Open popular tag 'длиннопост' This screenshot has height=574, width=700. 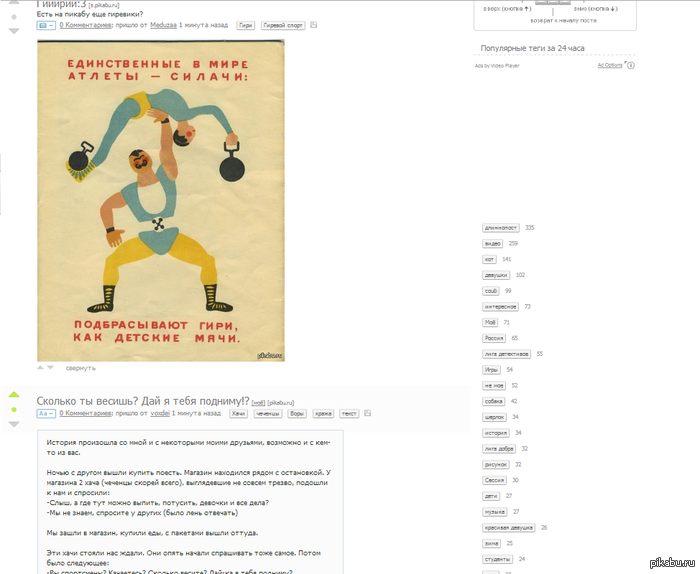tap(500, 228)
